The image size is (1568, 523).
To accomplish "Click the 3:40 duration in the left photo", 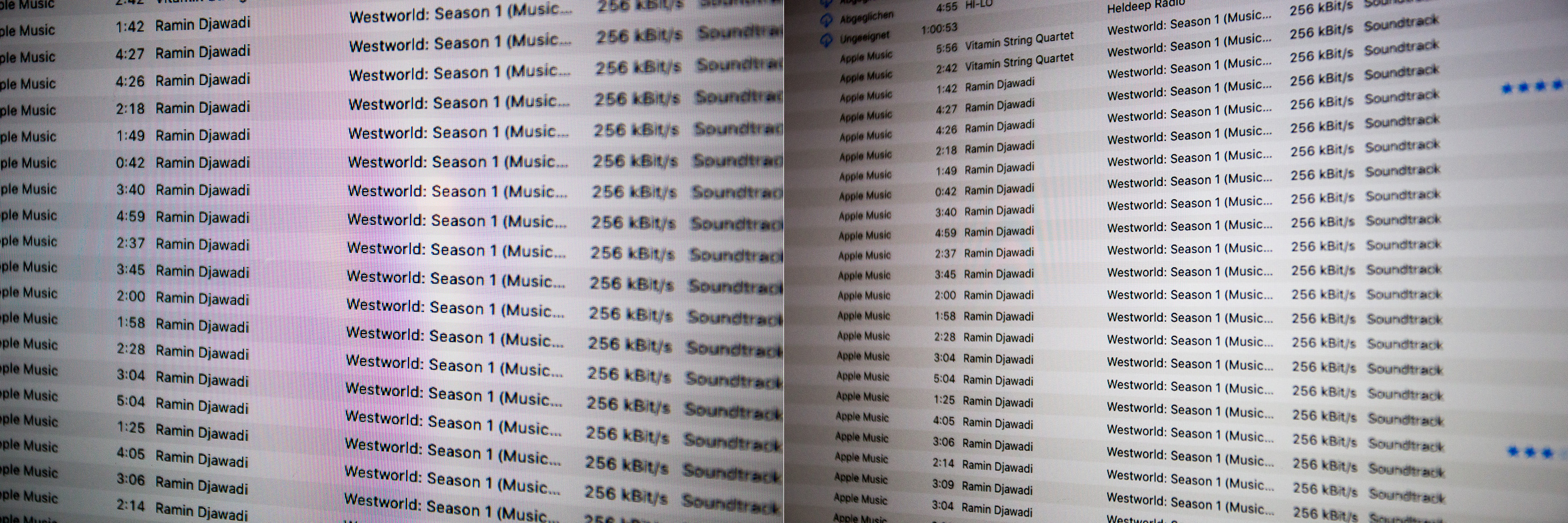I will pyautogui.click(x=130, y=189).
